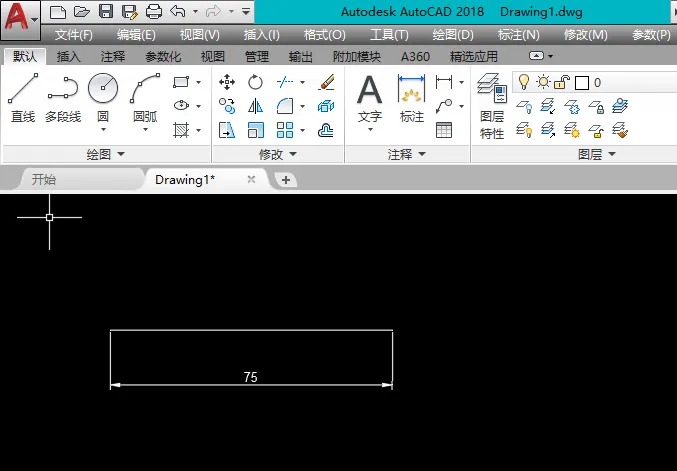The width and height of the screenshot is (677, 471).
Task: Switch to the 附加模块 ribbon tab
Action: 357,57
